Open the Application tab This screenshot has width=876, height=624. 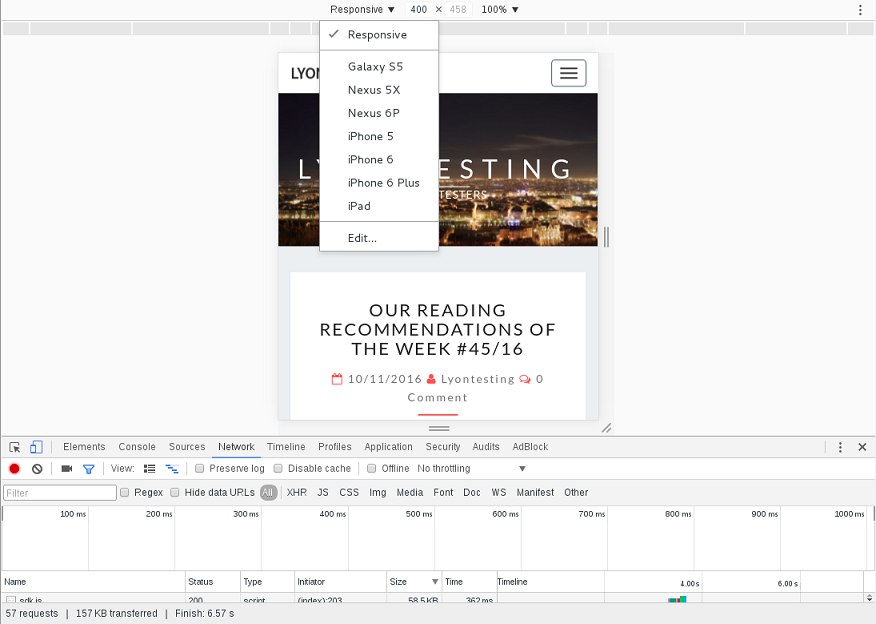388,447
